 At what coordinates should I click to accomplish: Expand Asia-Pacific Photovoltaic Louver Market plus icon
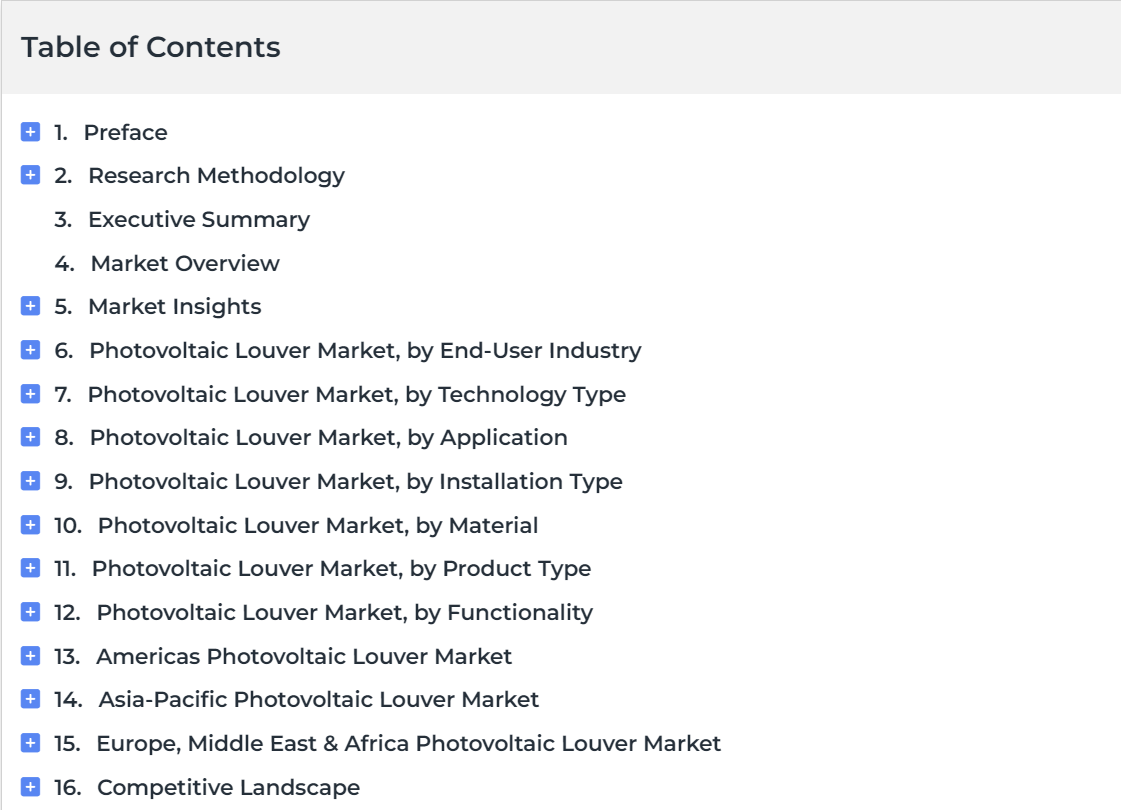coord(30,698)
